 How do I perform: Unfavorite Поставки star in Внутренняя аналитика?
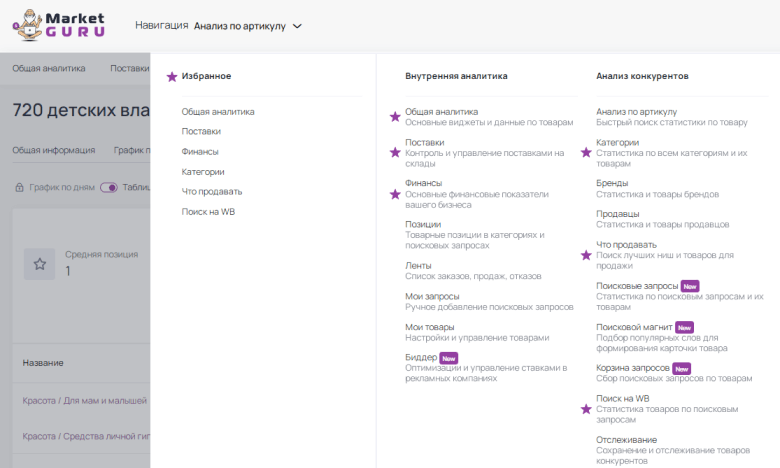point(395,152)
